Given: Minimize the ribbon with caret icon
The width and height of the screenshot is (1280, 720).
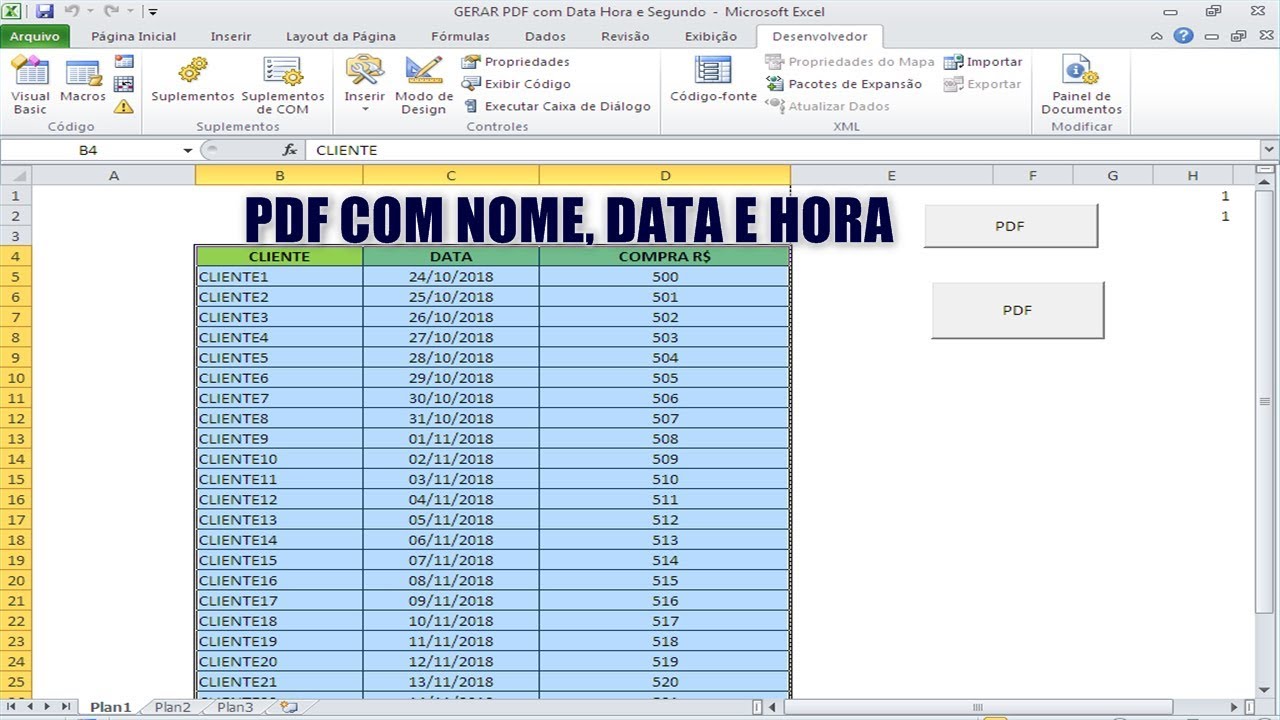Looking at the screenshot, I should (1157, 36).
